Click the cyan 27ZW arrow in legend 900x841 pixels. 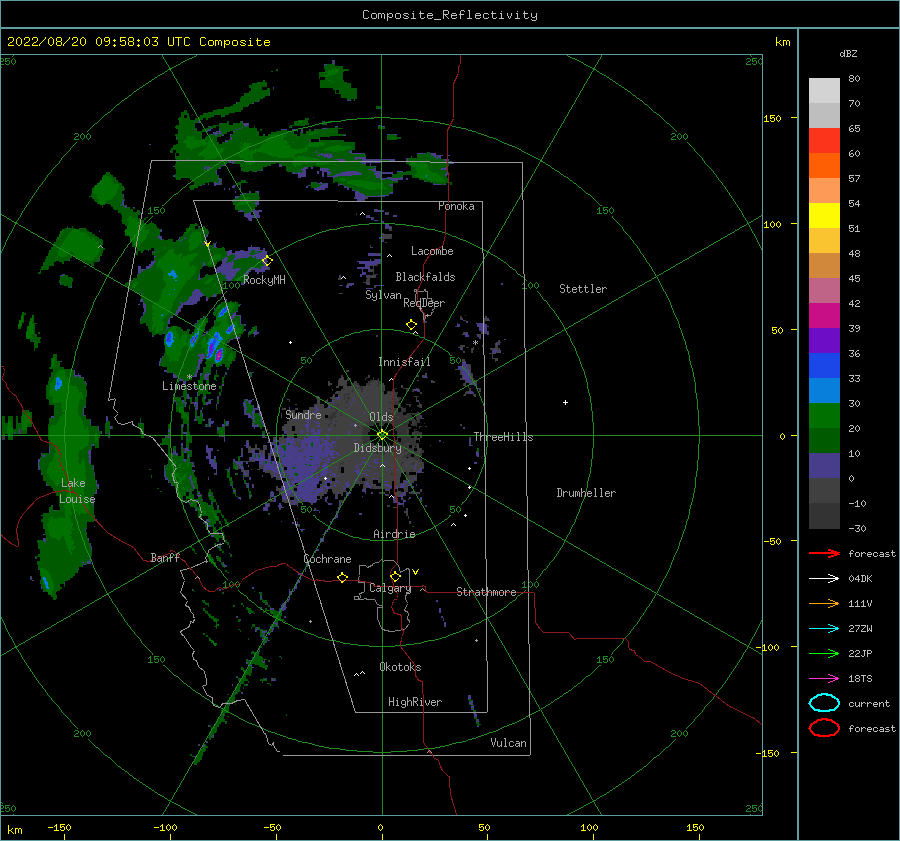pyautogui.click(x=824, y=629)
